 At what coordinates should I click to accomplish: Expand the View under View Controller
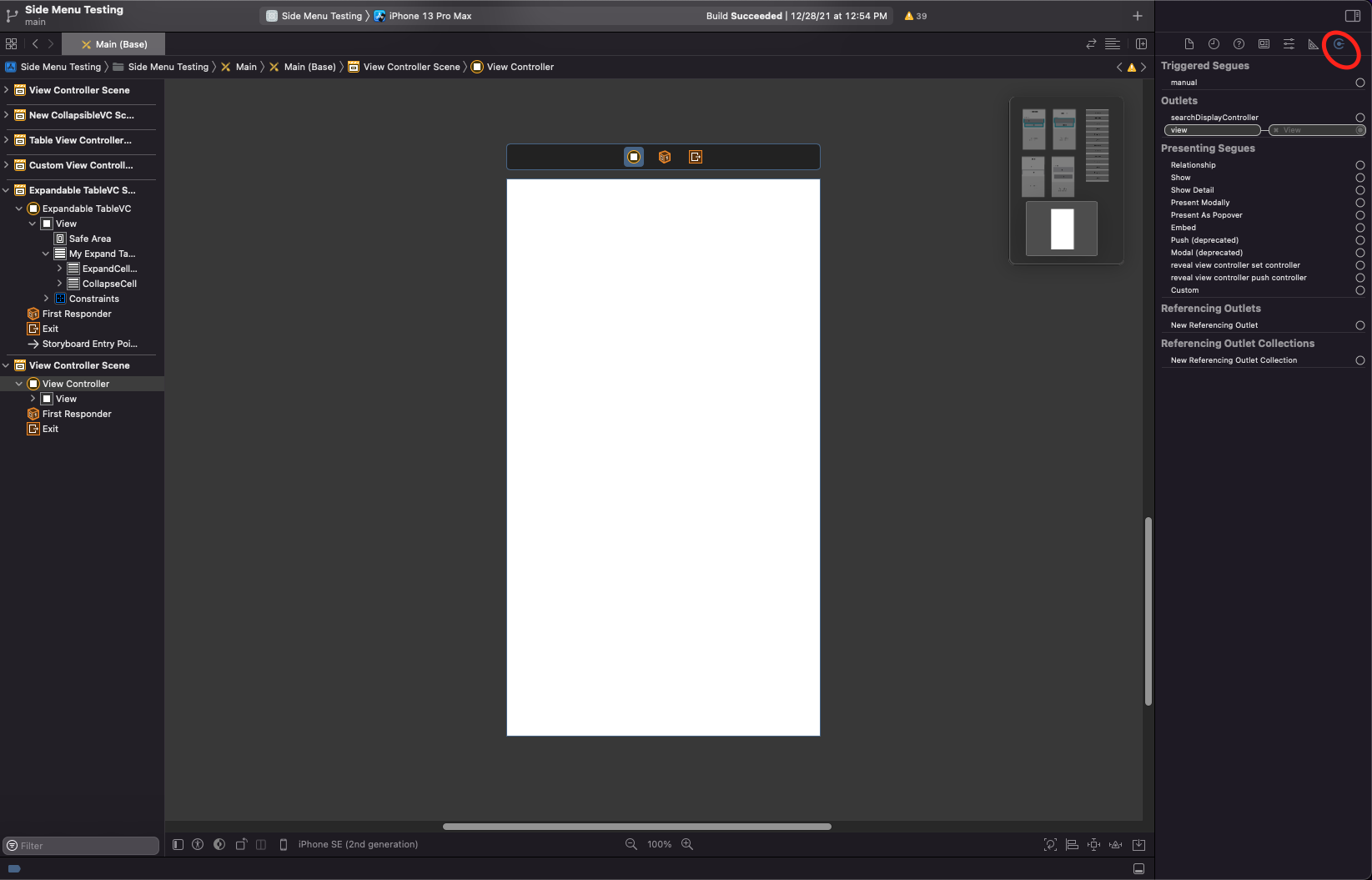[33, 399]
